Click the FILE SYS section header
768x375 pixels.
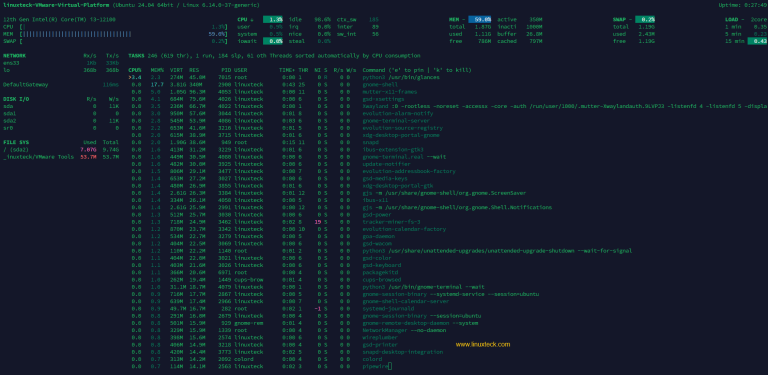tap(17, 142)
